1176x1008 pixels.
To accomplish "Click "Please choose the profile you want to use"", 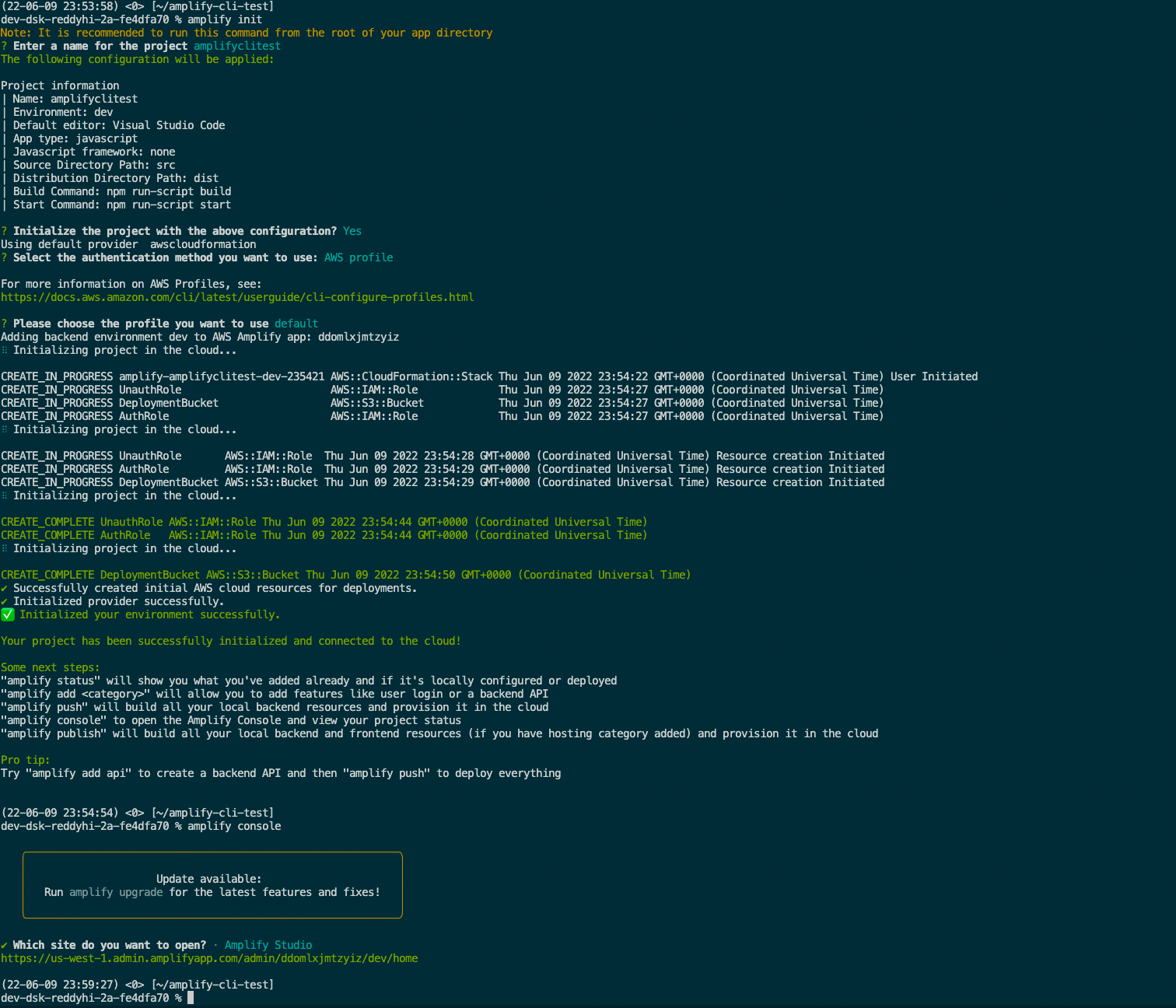I will click(x=141, y=324).
